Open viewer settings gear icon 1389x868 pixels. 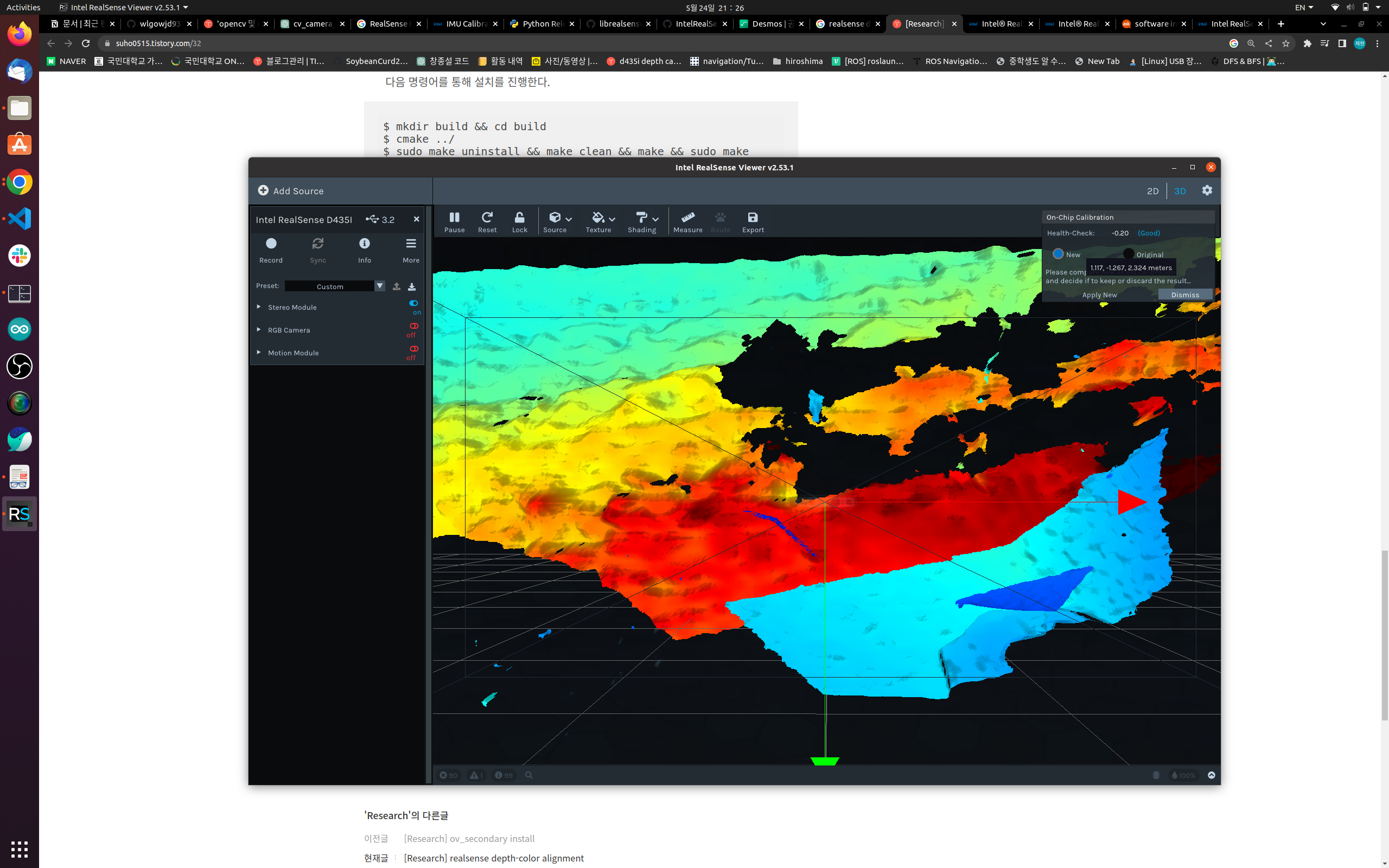(1207, 190)
